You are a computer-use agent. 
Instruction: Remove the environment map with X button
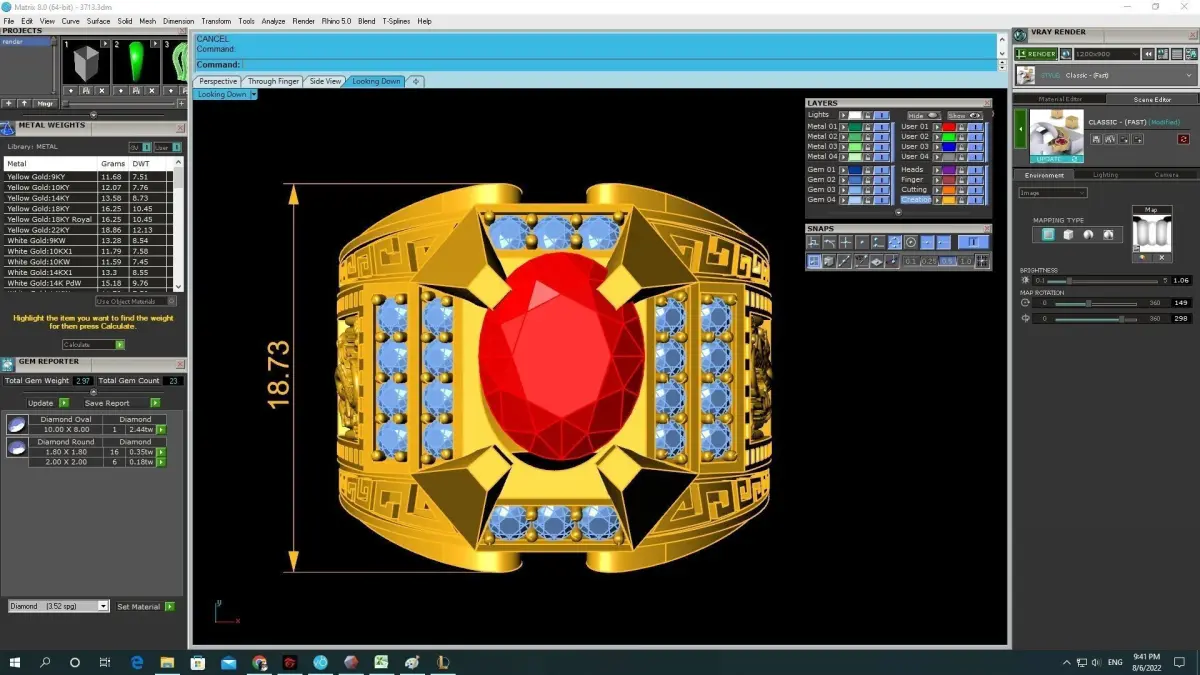(1162, 258)
